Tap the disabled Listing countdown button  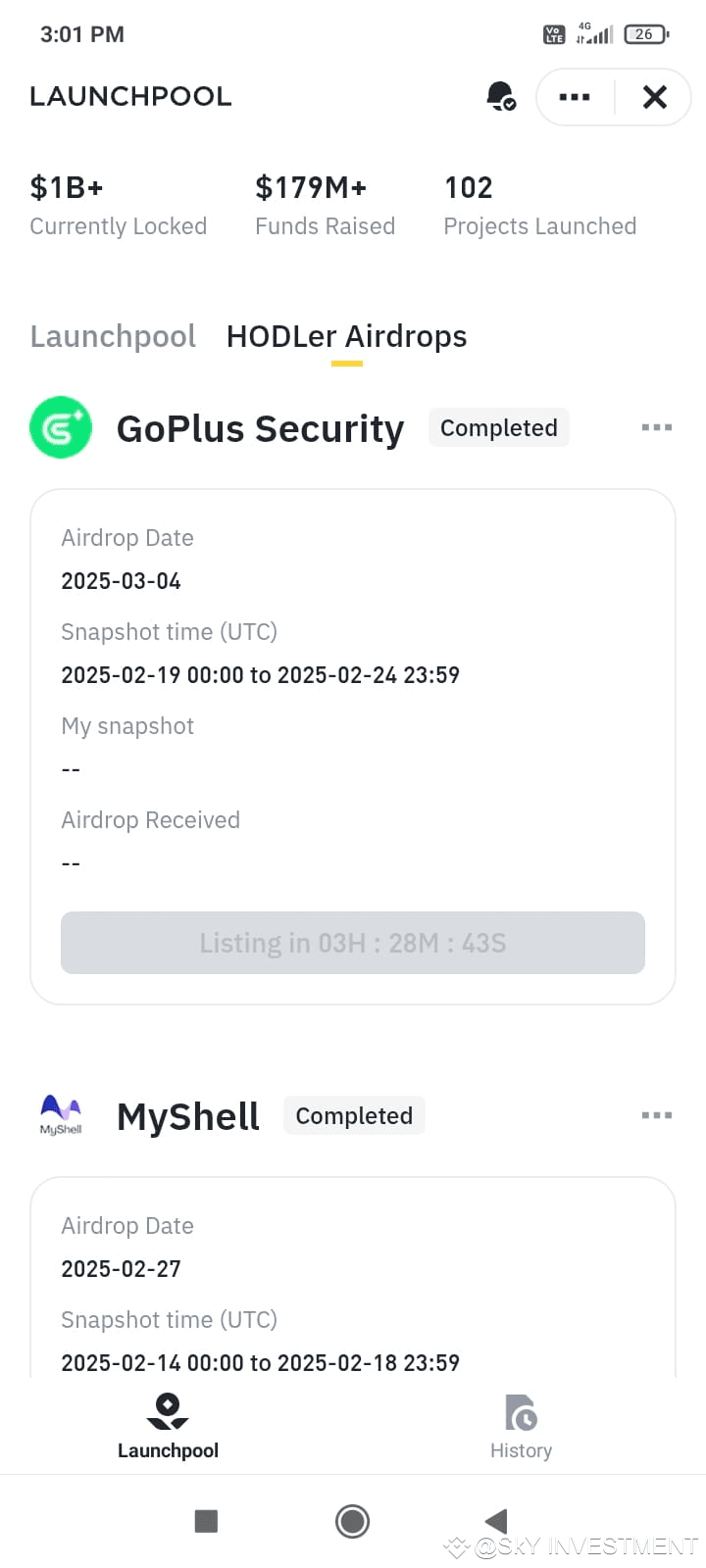pyautogui.click(x=353, y=943)
